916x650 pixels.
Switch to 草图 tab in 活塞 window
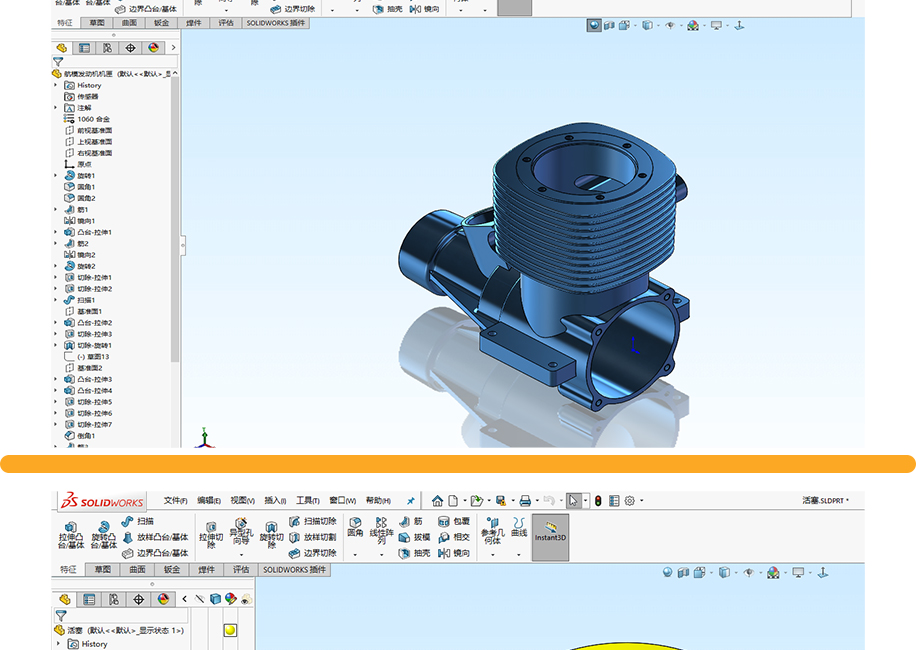103,569
